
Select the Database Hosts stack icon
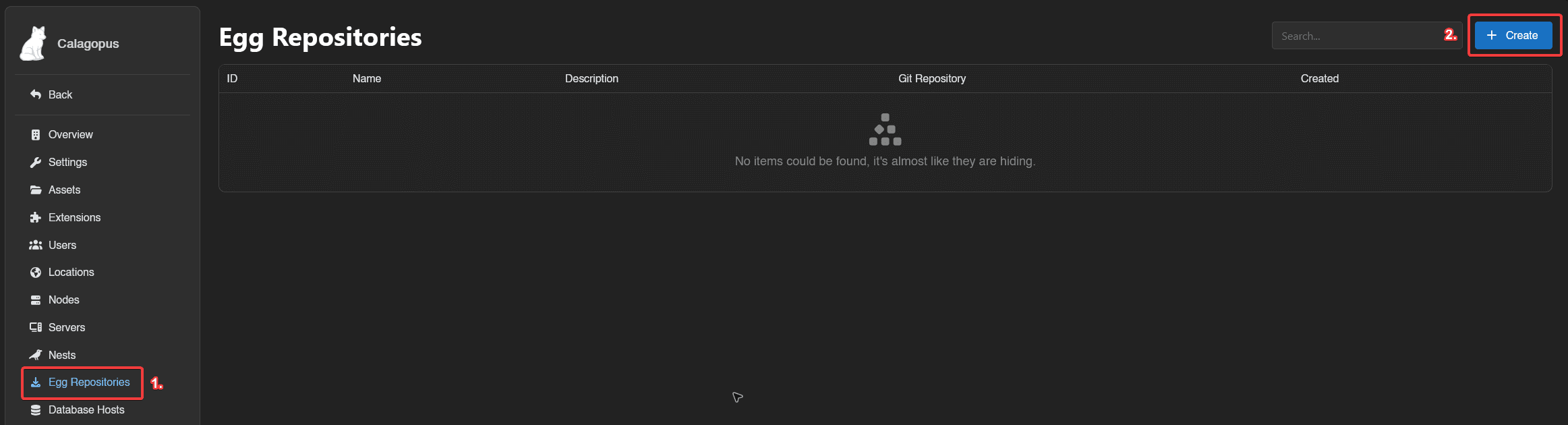point(36,409)
